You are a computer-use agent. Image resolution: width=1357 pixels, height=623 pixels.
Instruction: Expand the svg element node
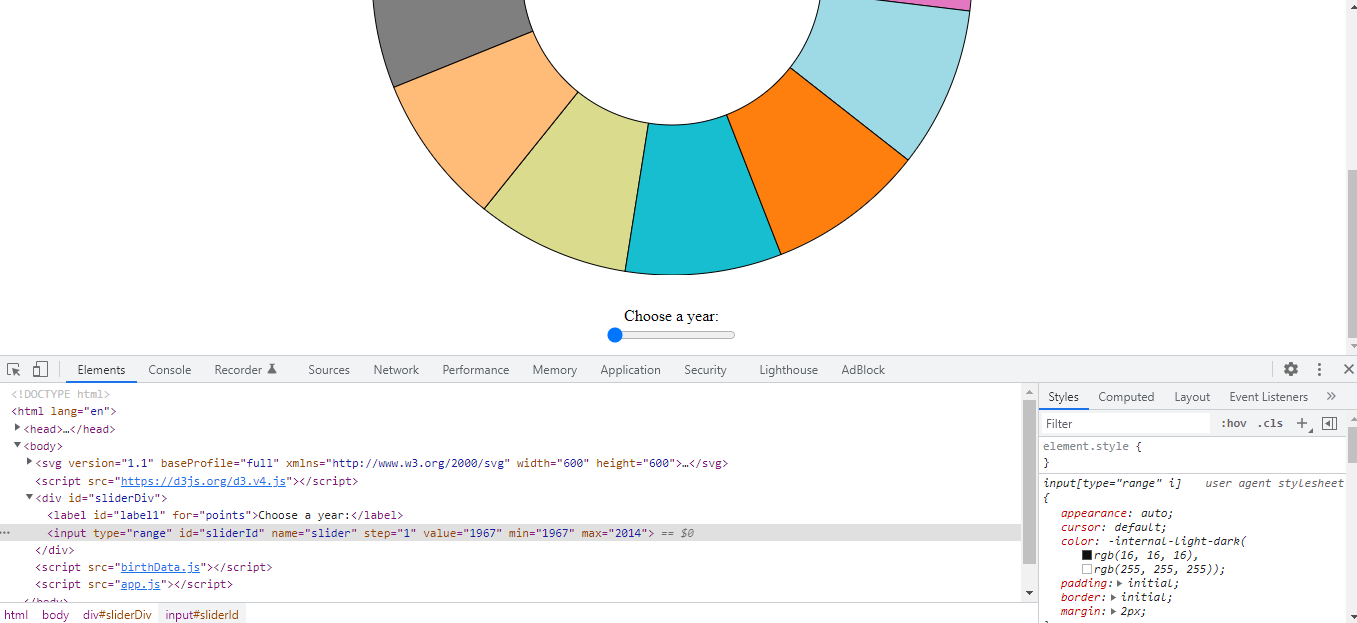[29, 462]
